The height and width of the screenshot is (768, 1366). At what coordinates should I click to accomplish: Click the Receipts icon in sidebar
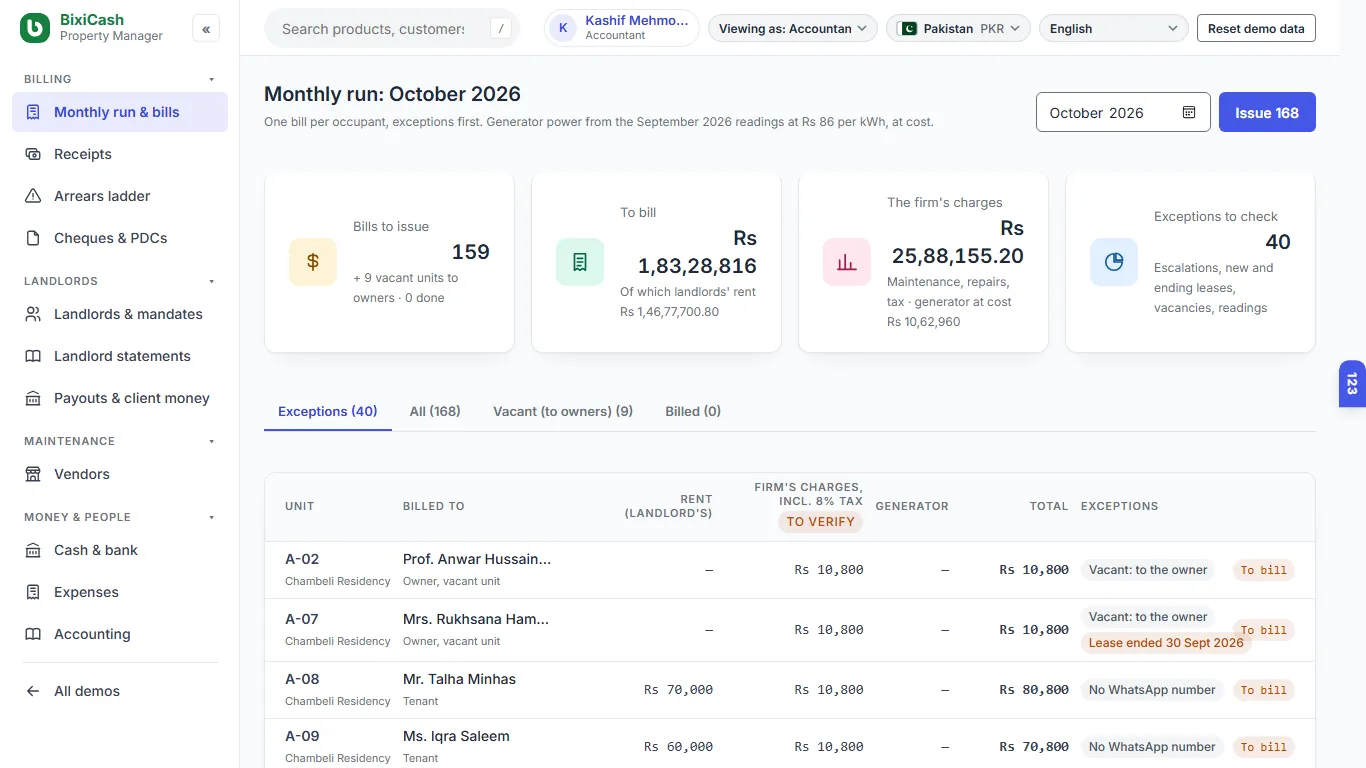point(33,154)
